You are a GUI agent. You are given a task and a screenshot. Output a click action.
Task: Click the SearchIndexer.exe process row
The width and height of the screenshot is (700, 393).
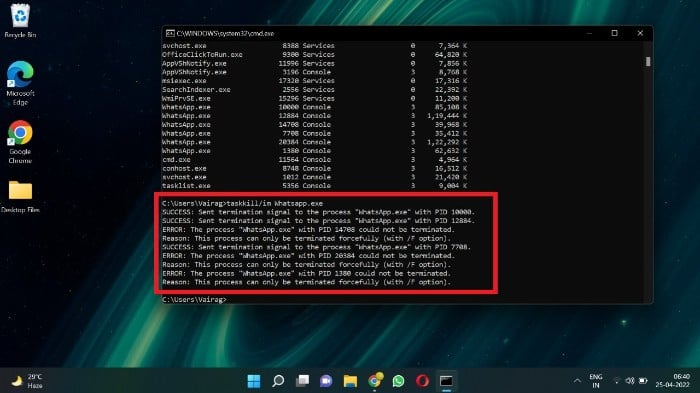315,90
